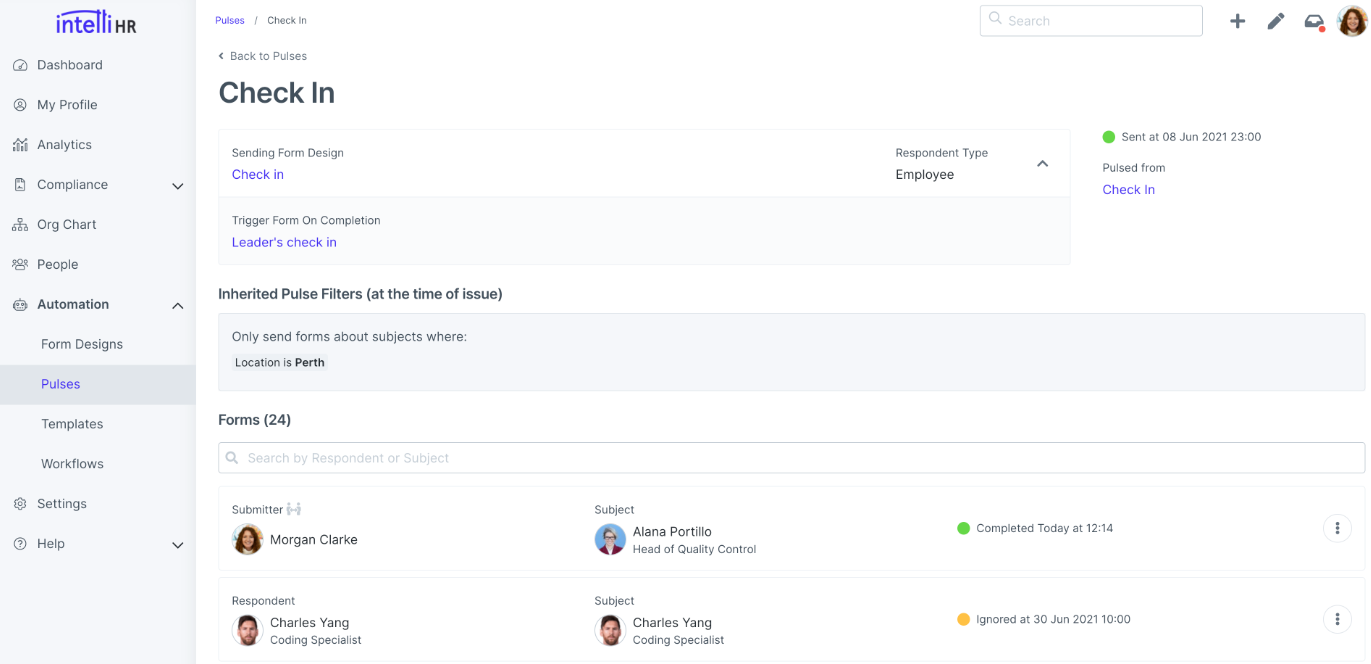Screen dimensions: 1371x664
Task: Click the Back to Pulses link
Action: (x=262, y=56)
